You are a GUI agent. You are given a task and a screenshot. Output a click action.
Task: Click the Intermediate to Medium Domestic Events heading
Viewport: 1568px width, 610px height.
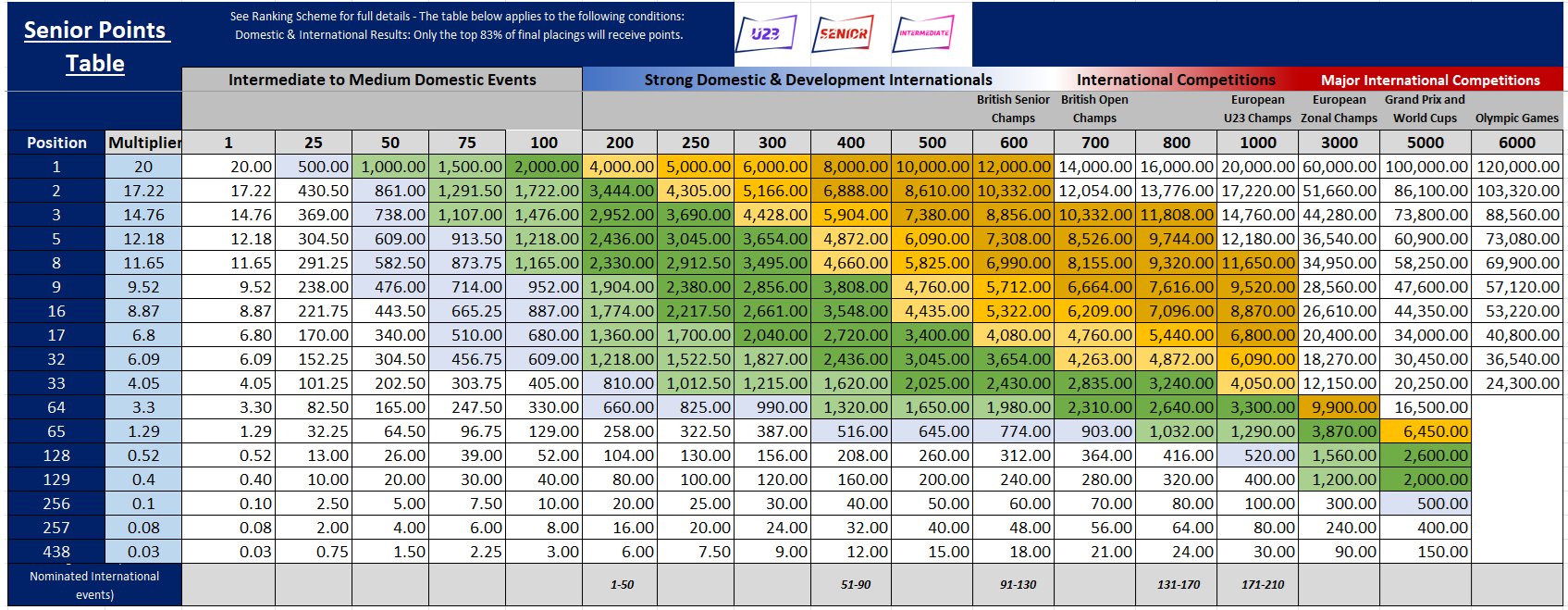382,80
